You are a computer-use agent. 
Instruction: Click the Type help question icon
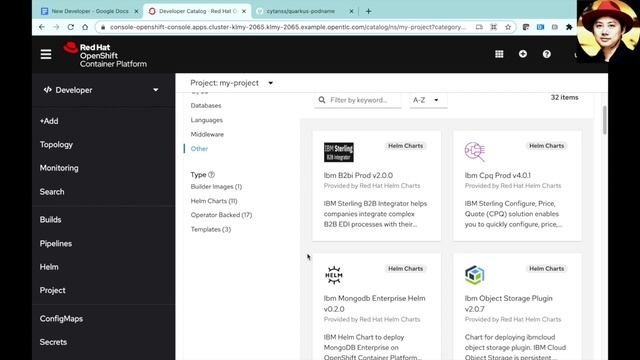coord(211,175)
